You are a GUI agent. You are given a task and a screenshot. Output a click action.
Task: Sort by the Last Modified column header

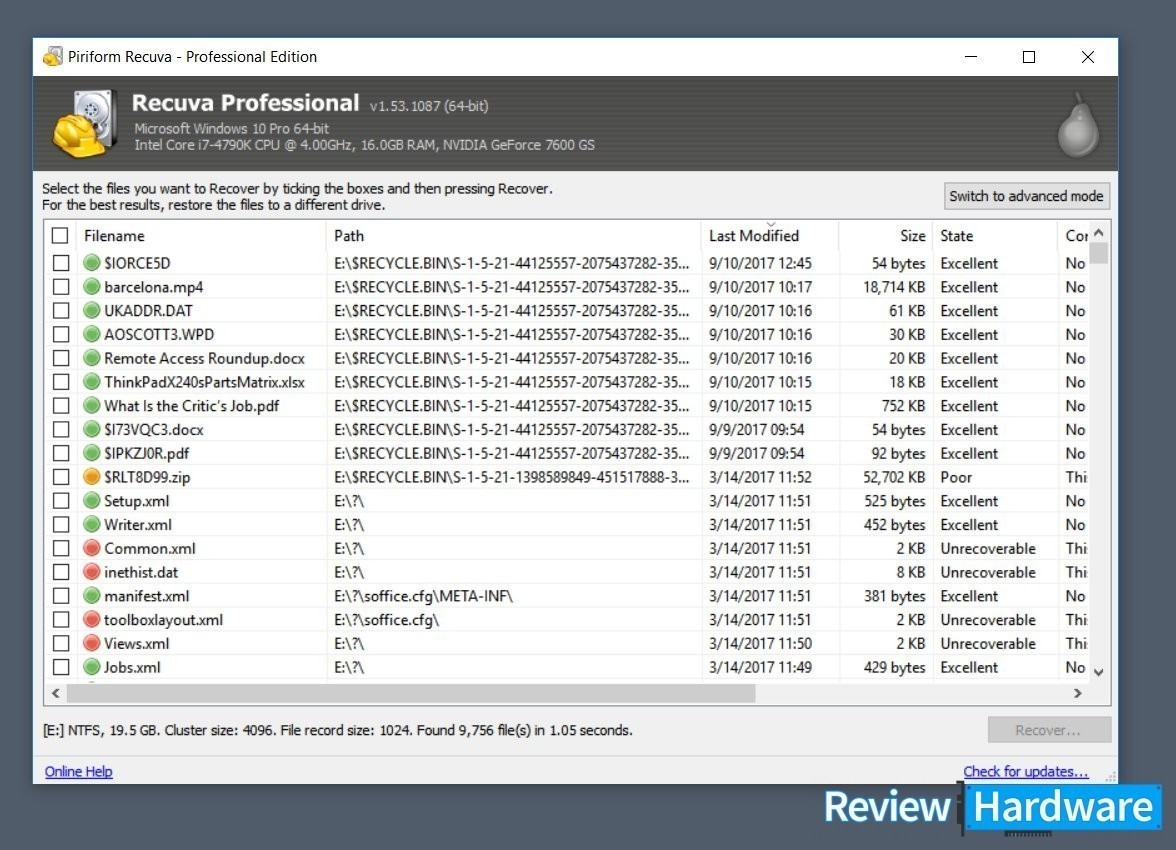click(770, 236)
